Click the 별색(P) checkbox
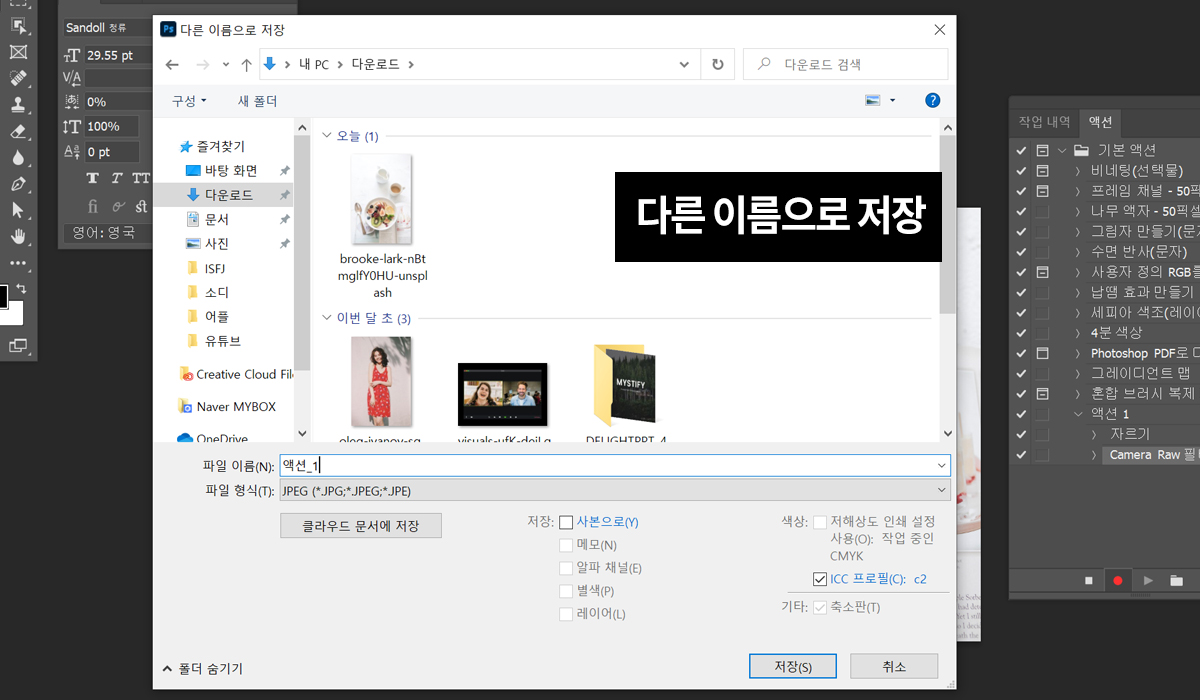Image resolution: width=1200 pixels, height=700 pixels. (x=566, y=591)
